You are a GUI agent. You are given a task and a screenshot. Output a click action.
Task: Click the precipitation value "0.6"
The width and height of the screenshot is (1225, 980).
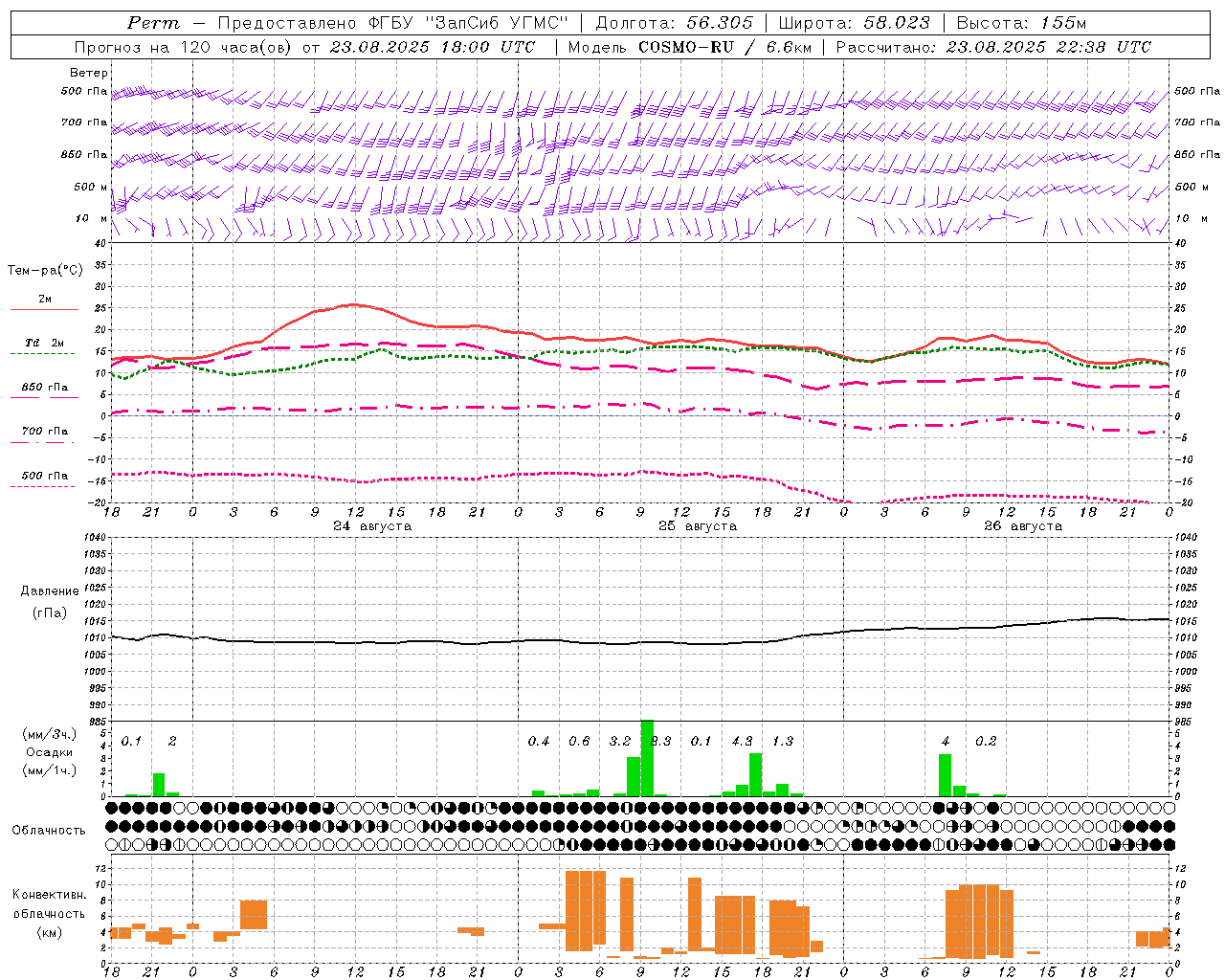click(x=579, y=741)
